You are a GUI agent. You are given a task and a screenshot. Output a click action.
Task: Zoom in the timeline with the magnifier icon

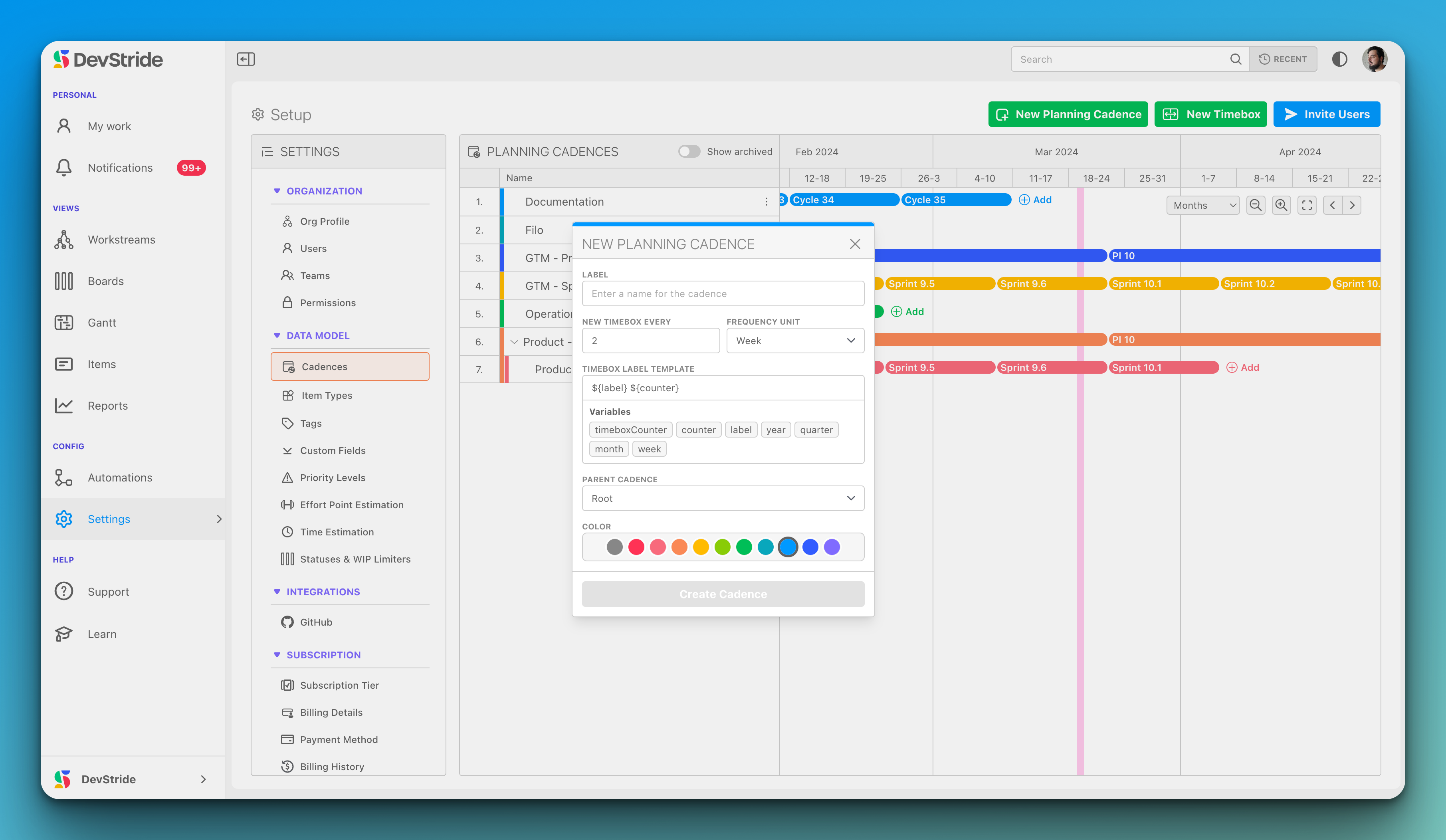(x=1281, y=206)
